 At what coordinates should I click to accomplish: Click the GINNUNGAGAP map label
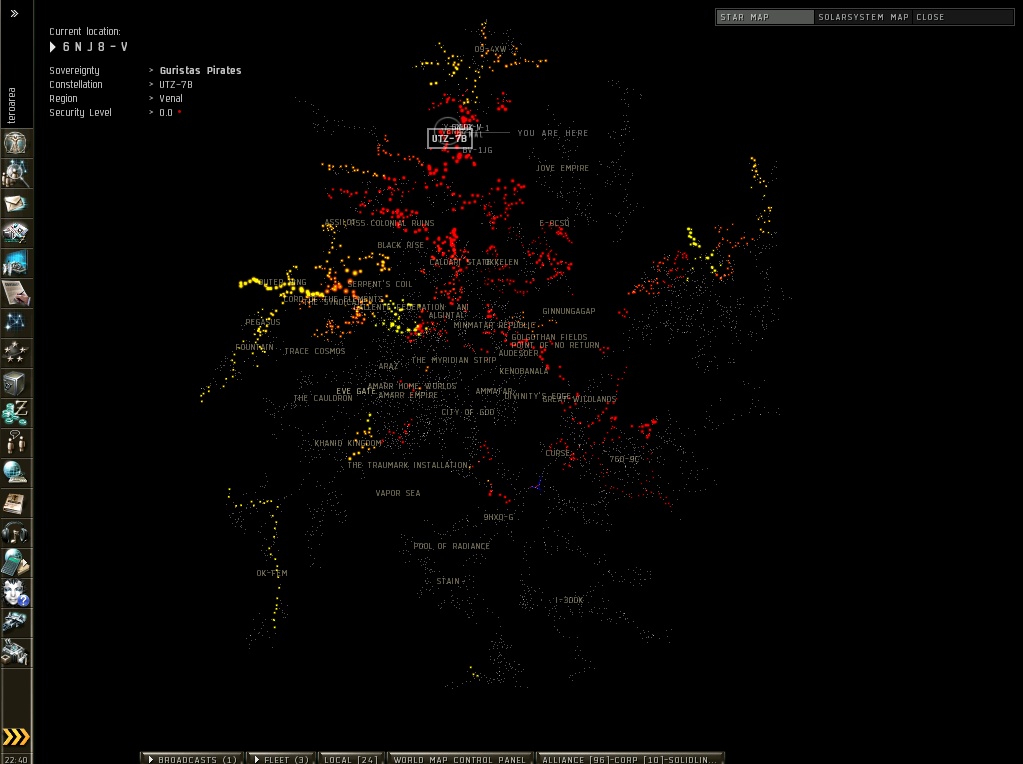[x=569, y=311]
